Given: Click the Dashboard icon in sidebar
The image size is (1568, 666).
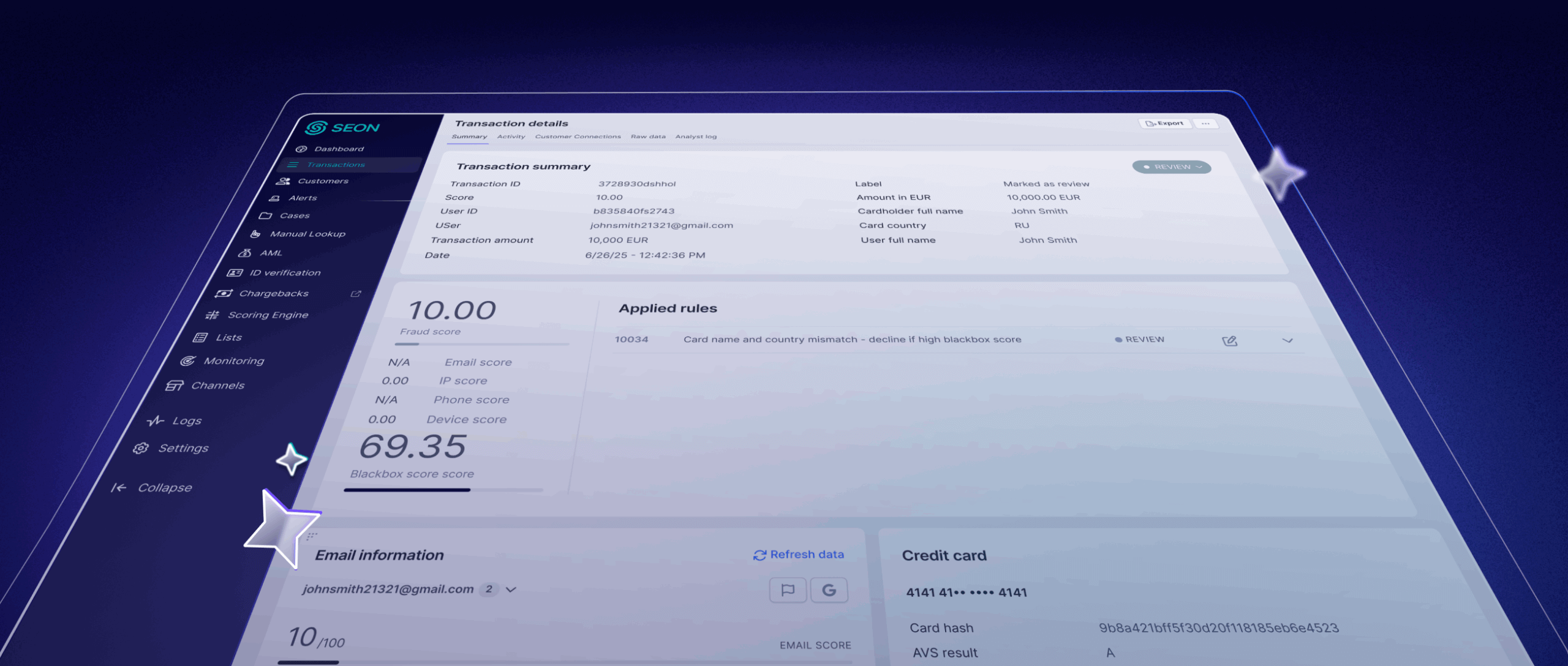Looking at the screenshot, I should tap(301, 149).
